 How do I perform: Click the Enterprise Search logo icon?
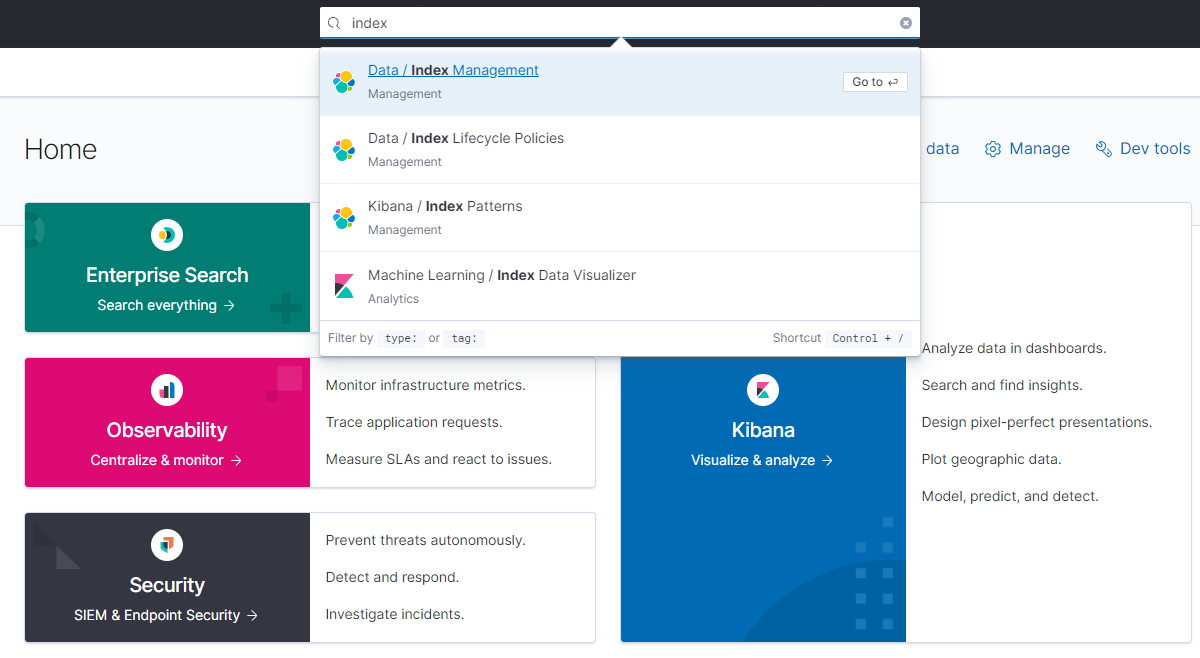point(167,235)
